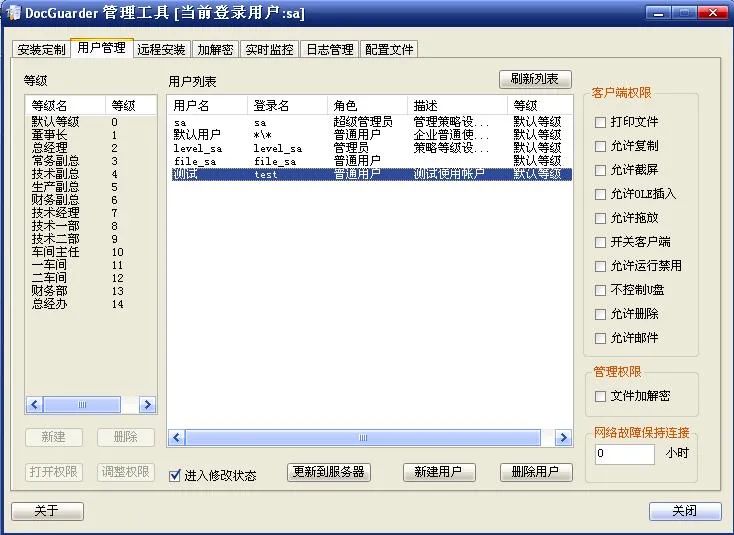
Task: Open the 加解密 tab
Action: pyautogui.click(x=215, y=49)
